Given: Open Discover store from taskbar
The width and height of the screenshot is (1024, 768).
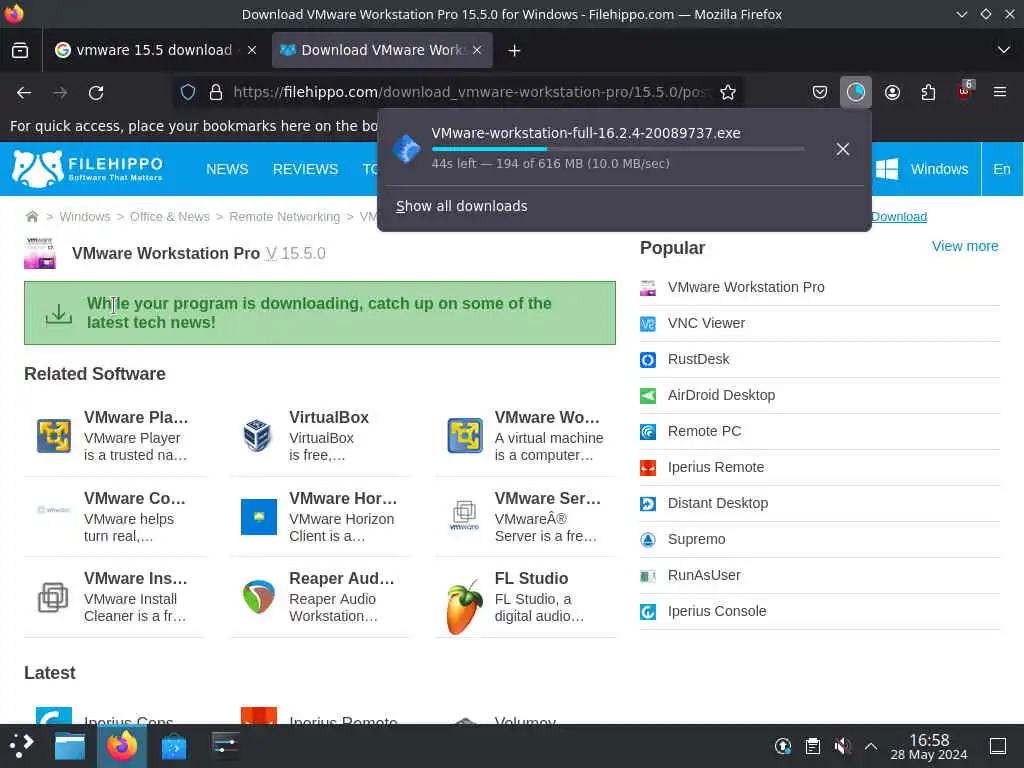Looking at the screenshot, I should point(174,746).
